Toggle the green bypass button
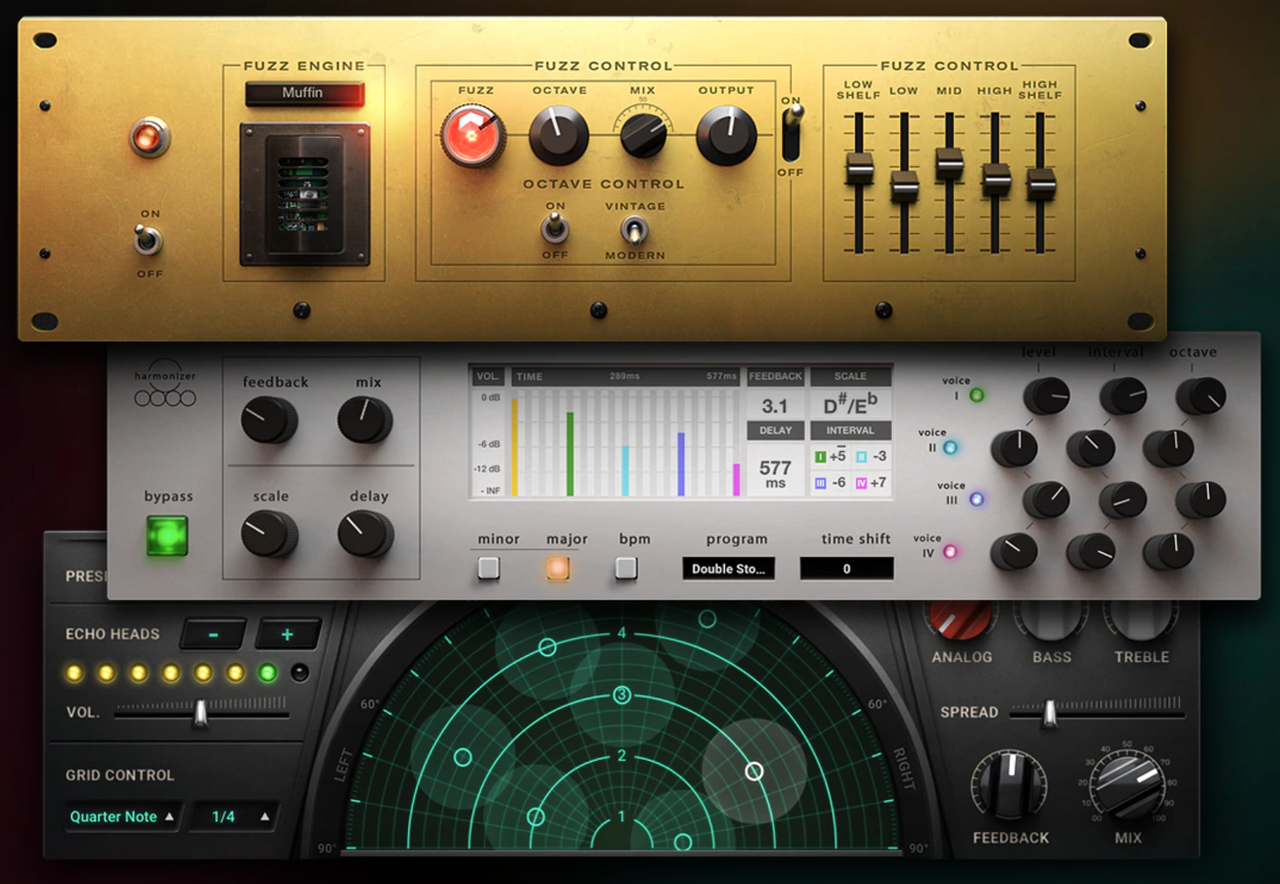 [167, 534]
